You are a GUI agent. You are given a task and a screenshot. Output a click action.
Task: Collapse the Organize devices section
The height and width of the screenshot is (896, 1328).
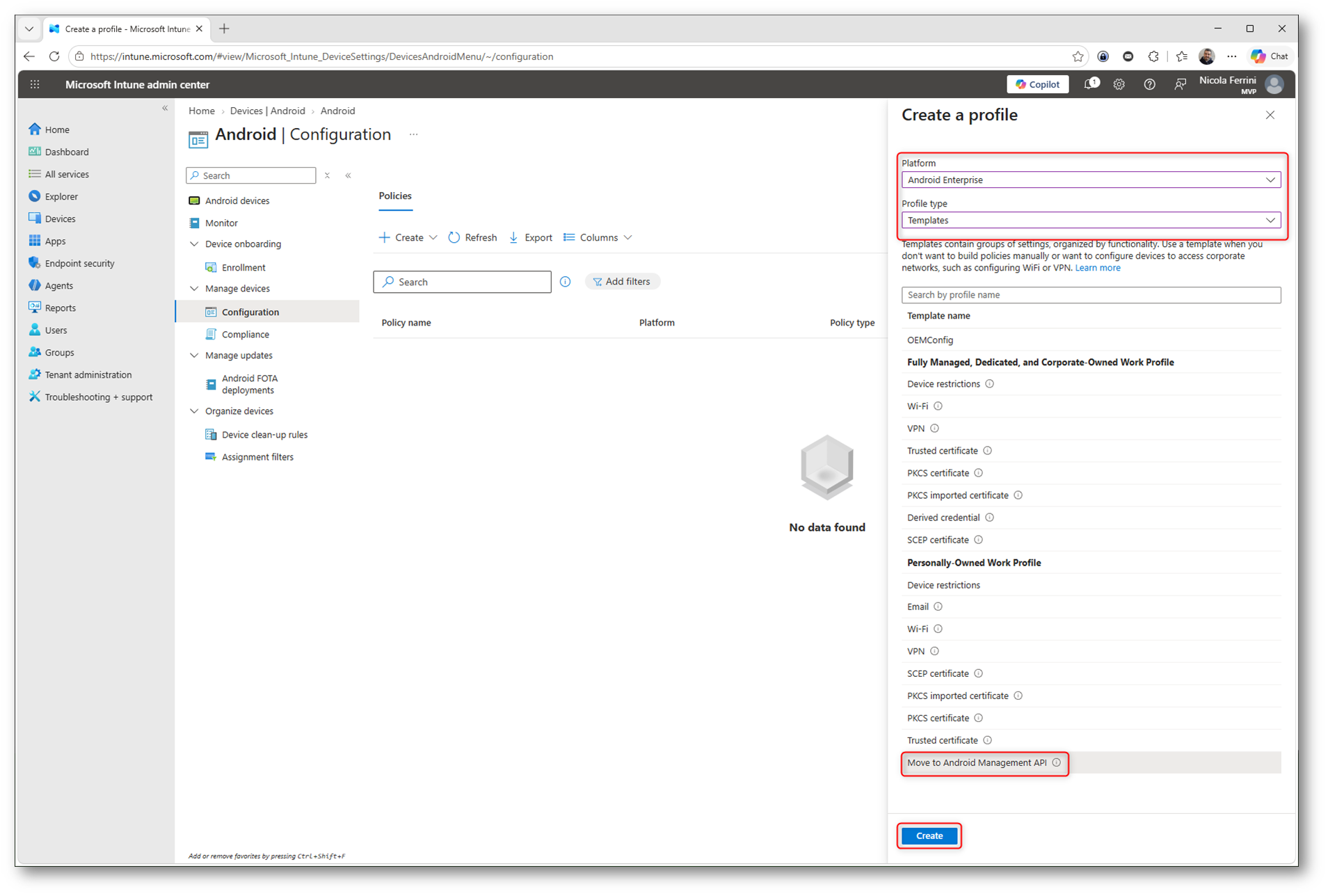click(x=194, y=411)
